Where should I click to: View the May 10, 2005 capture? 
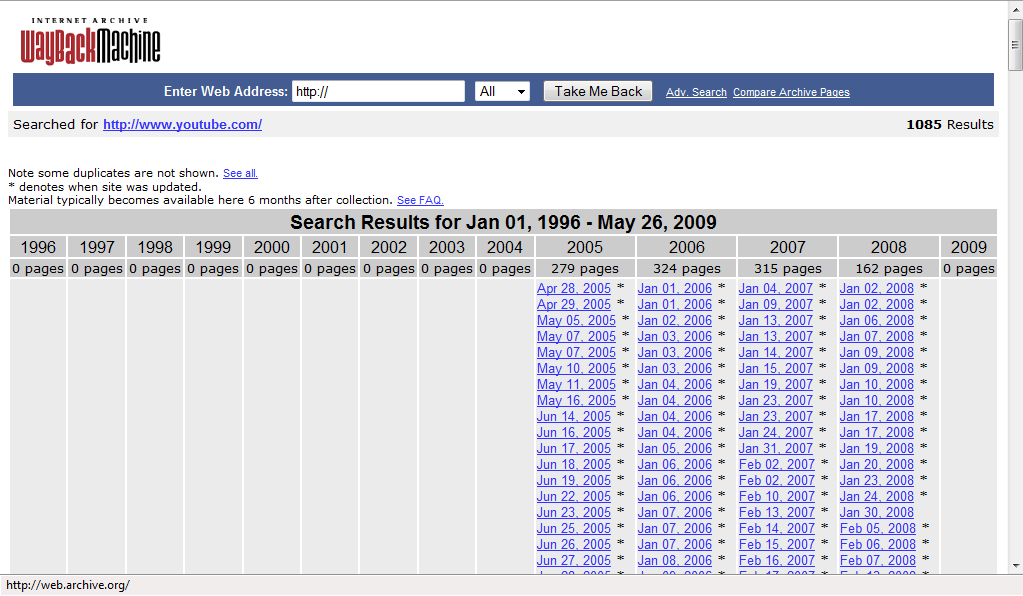point(576,368)
